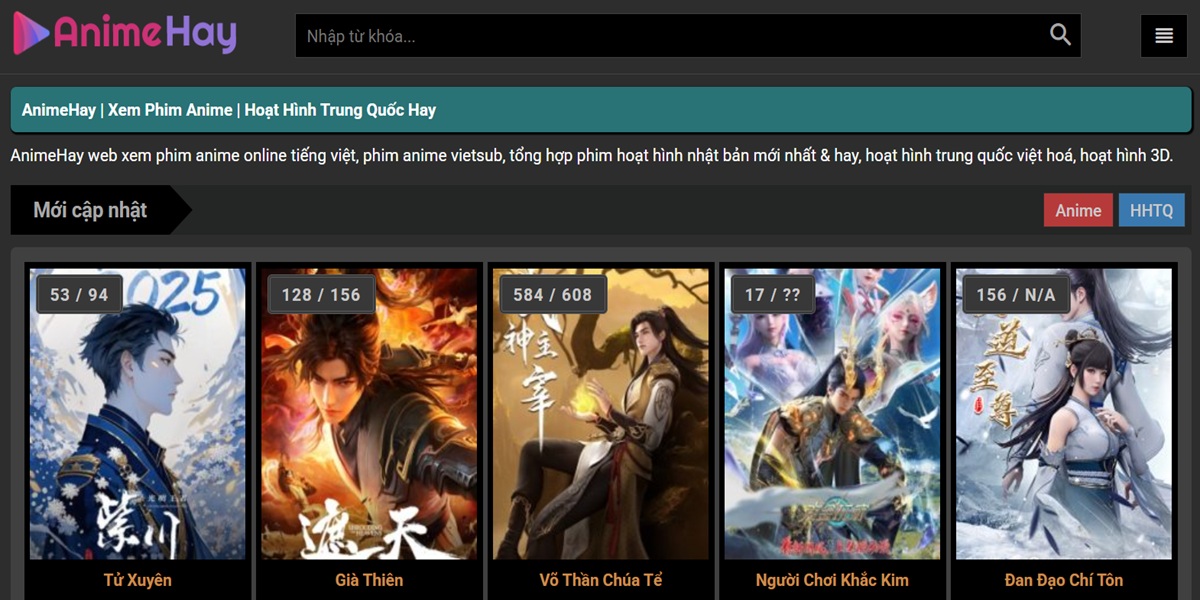
Task: Click the magnifying glass search icon
Action: pyautogui.click(x=1060, y=35)
